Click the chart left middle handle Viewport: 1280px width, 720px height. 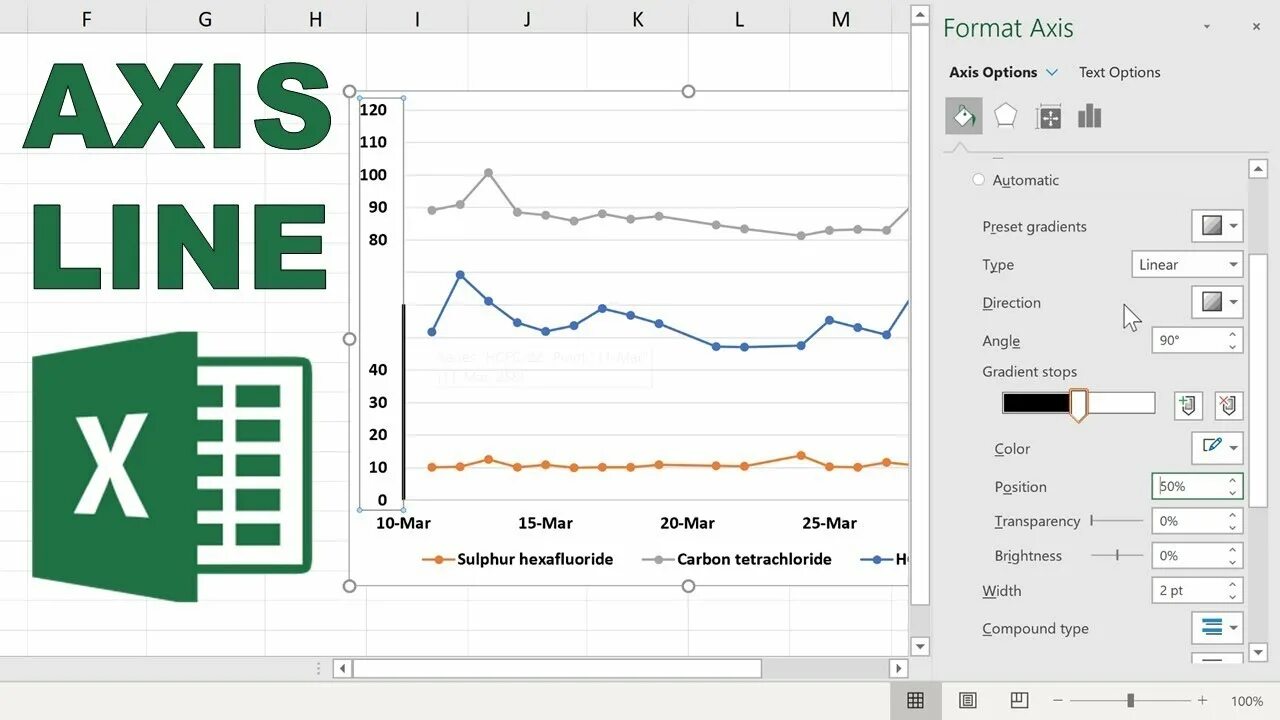349,339
